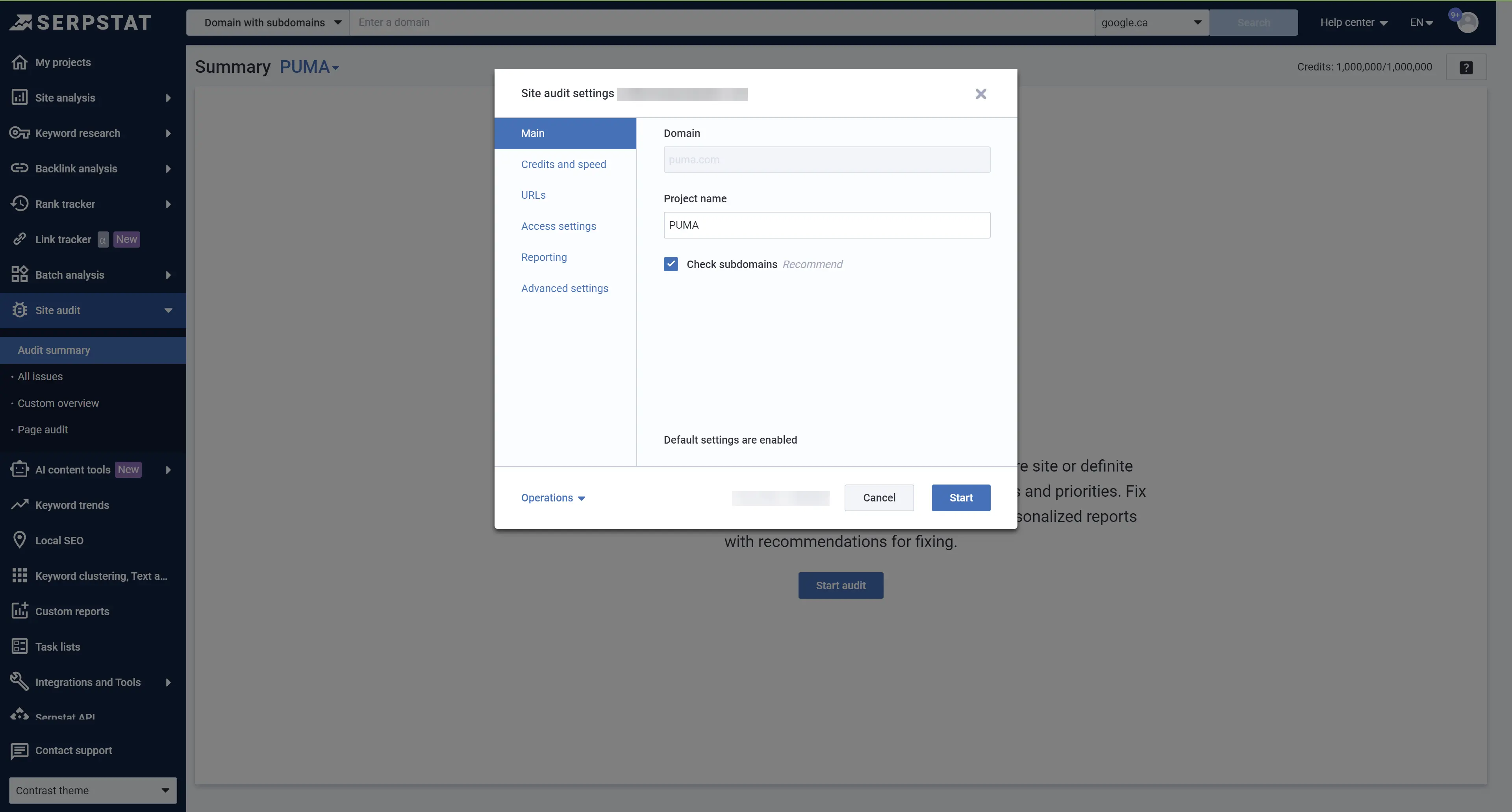The height and width of the screenshot is (812, 1512).
Task: Open Batch analysis from the sidebar icon
Action: (20, 274)
